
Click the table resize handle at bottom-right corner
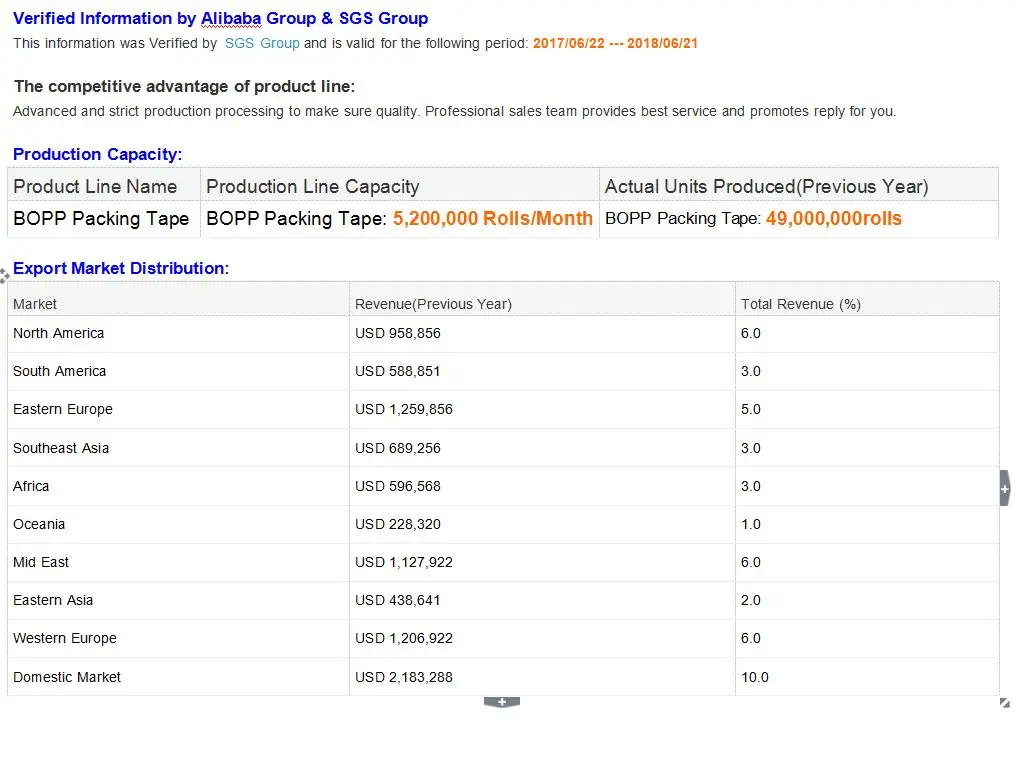point(1004,703)
